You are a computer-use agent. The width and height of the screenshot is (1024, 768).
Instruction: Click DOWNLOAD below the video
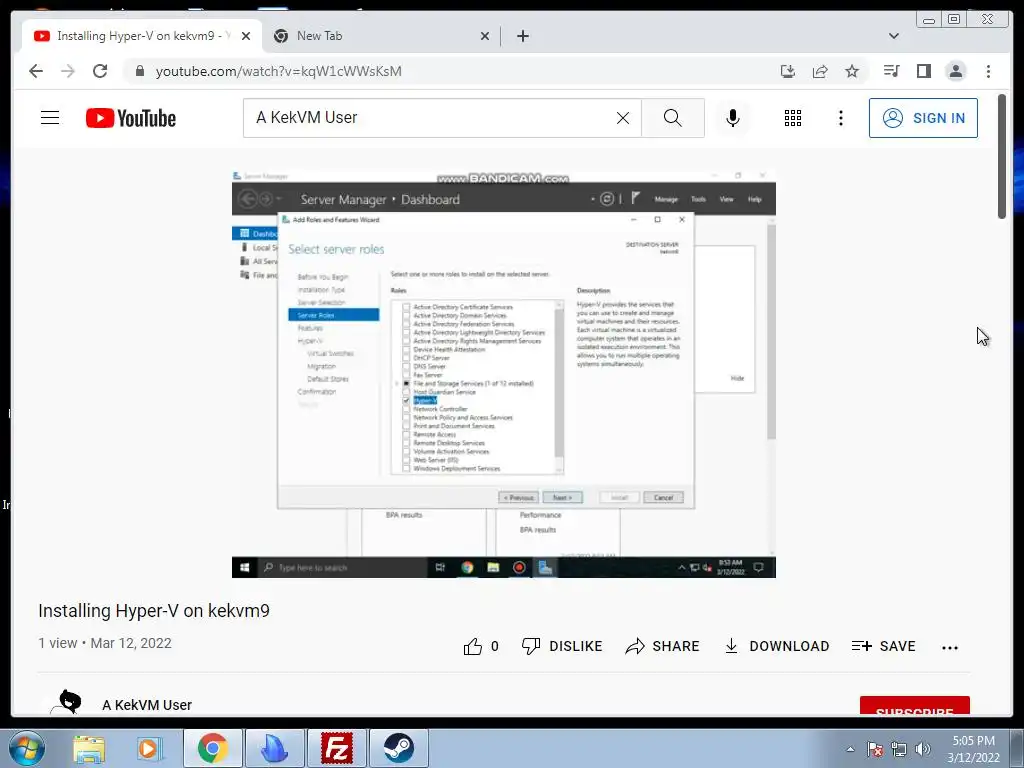pos(776,647)
